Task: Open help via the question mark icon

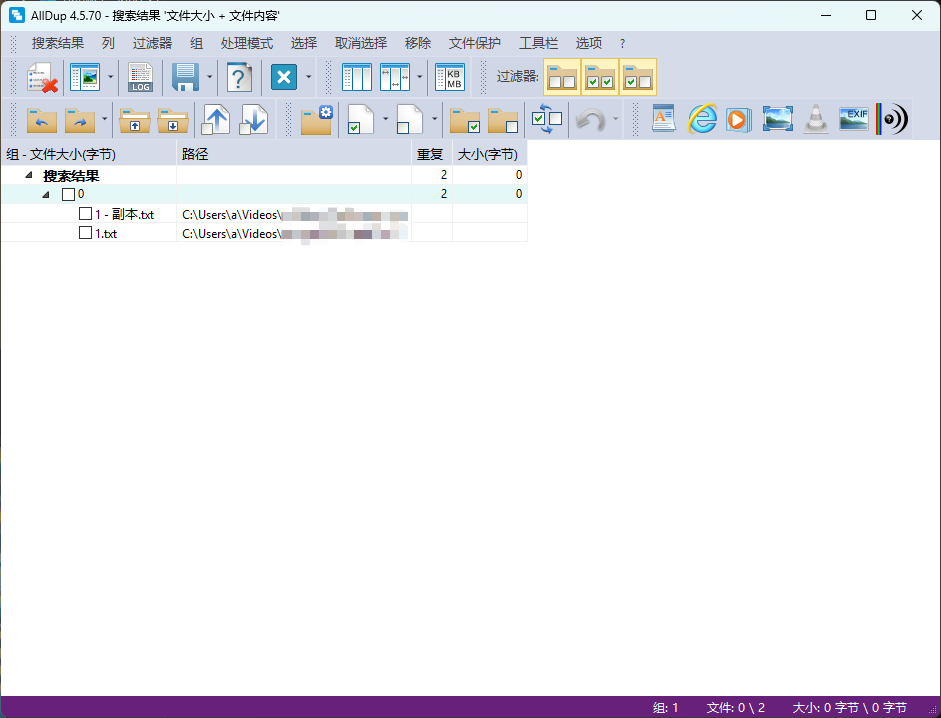Action: point(239,77)
